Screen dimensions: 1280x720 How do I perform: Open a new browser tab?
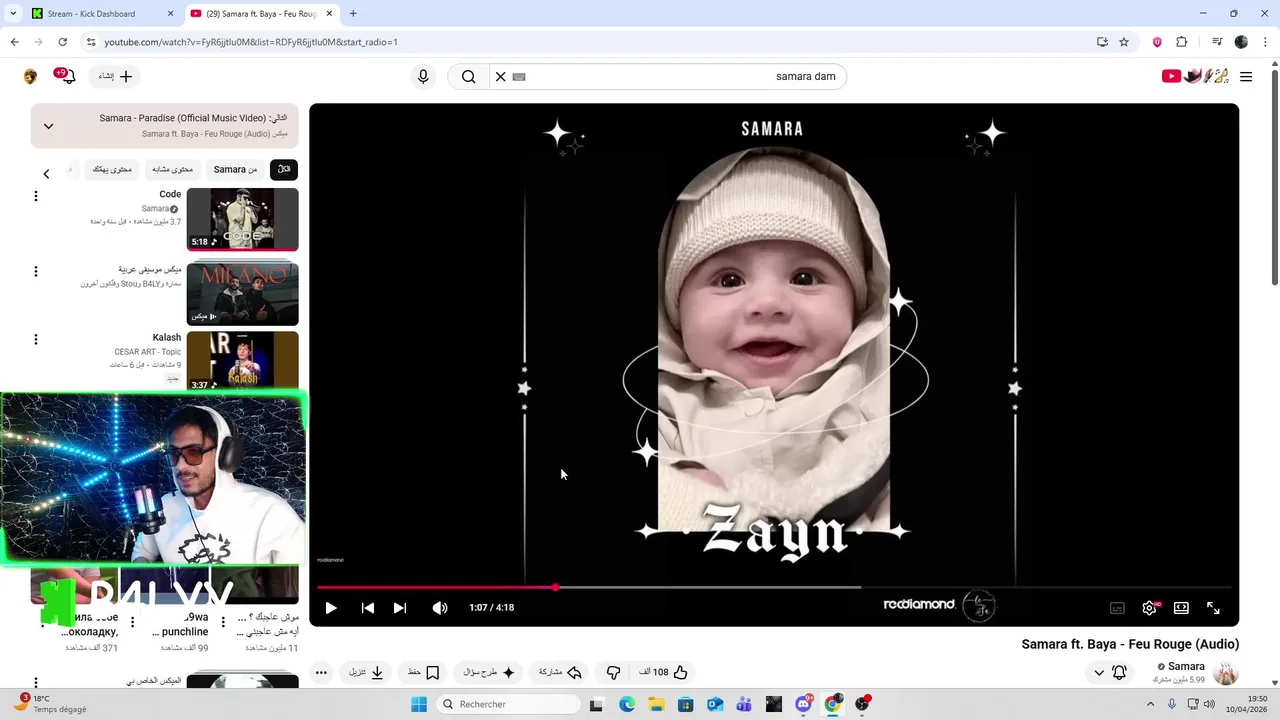tap(353, 14)
